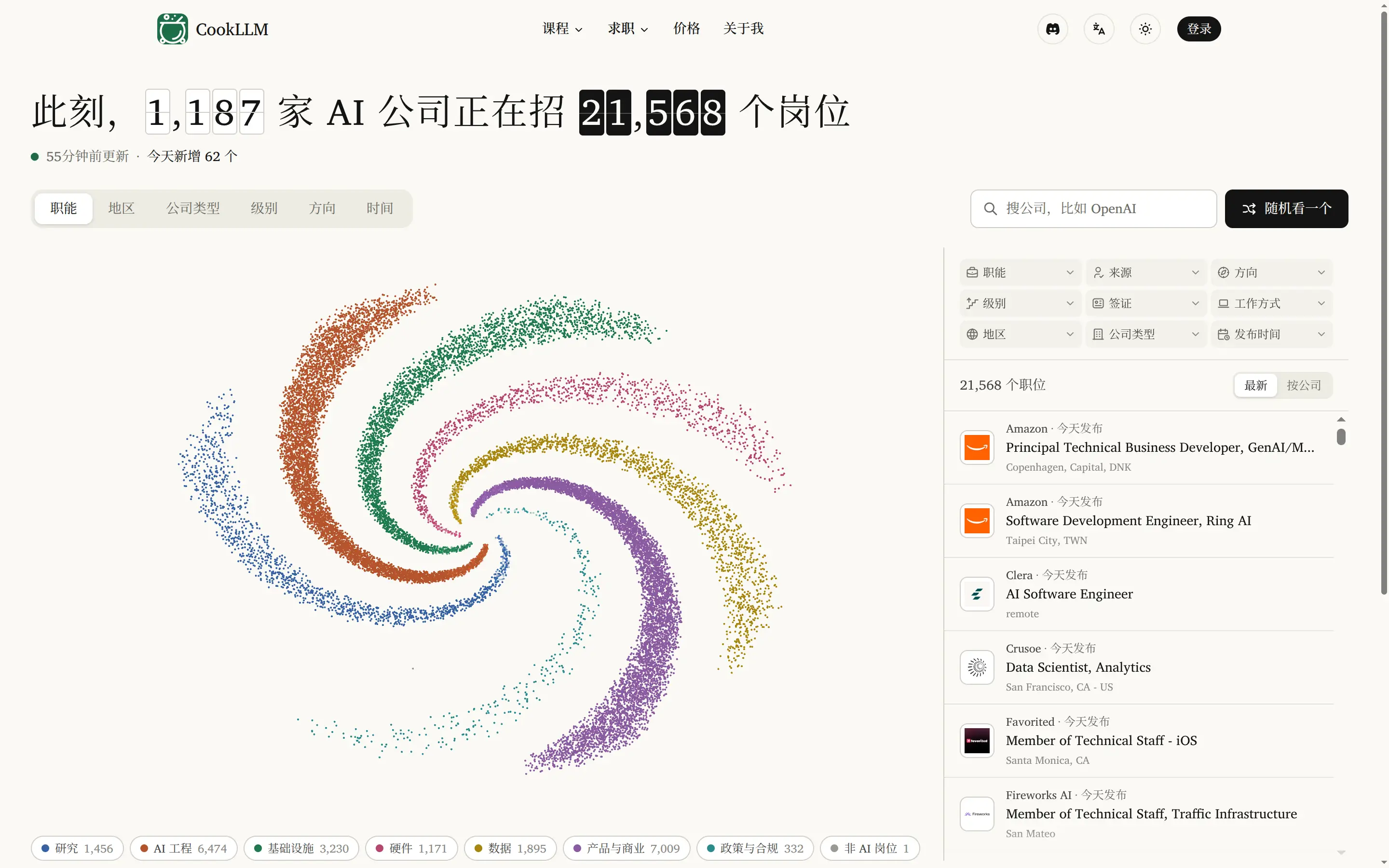The height and width of the screenshot is (868, 1389).
Task: Open the 职能 filter dropdown
Action: click(1021, 272)
